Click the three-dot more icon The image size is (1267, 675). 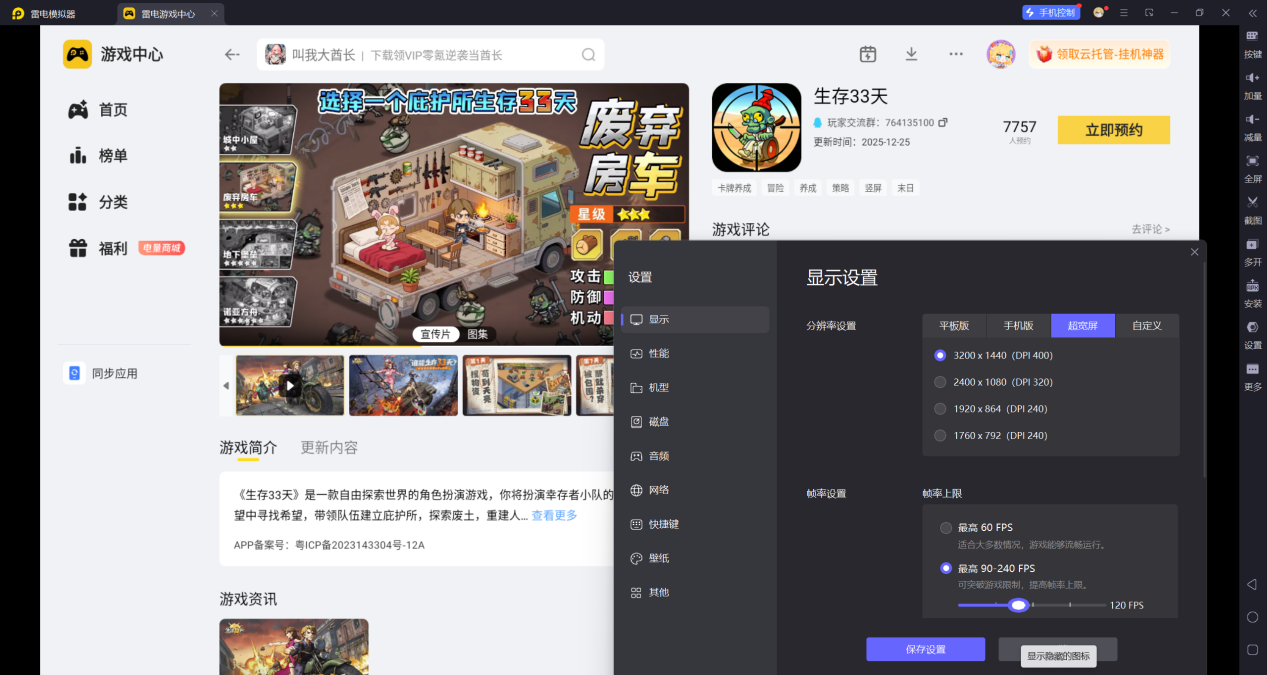tap(956, 54)
